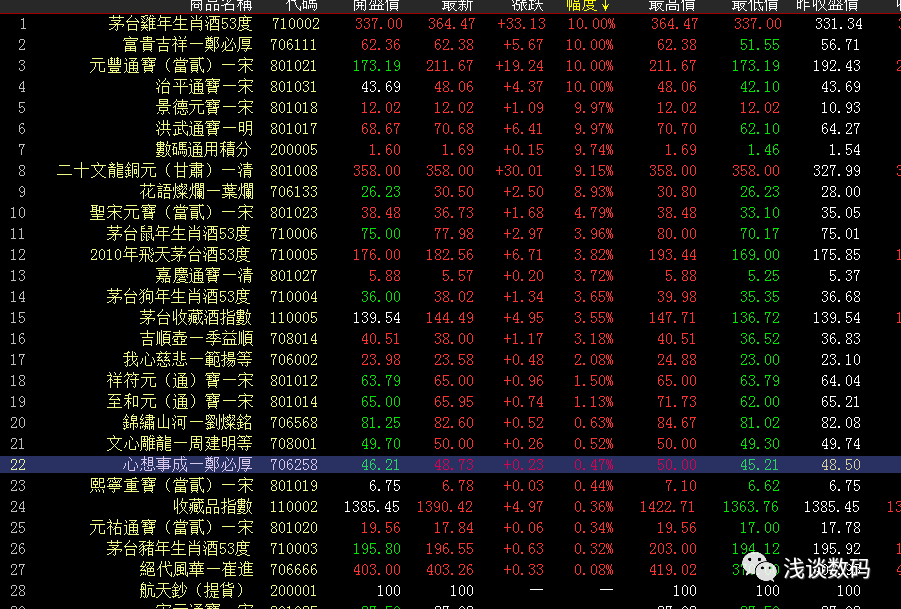Open 嘉慶通寶一清 product

(204, 276)
